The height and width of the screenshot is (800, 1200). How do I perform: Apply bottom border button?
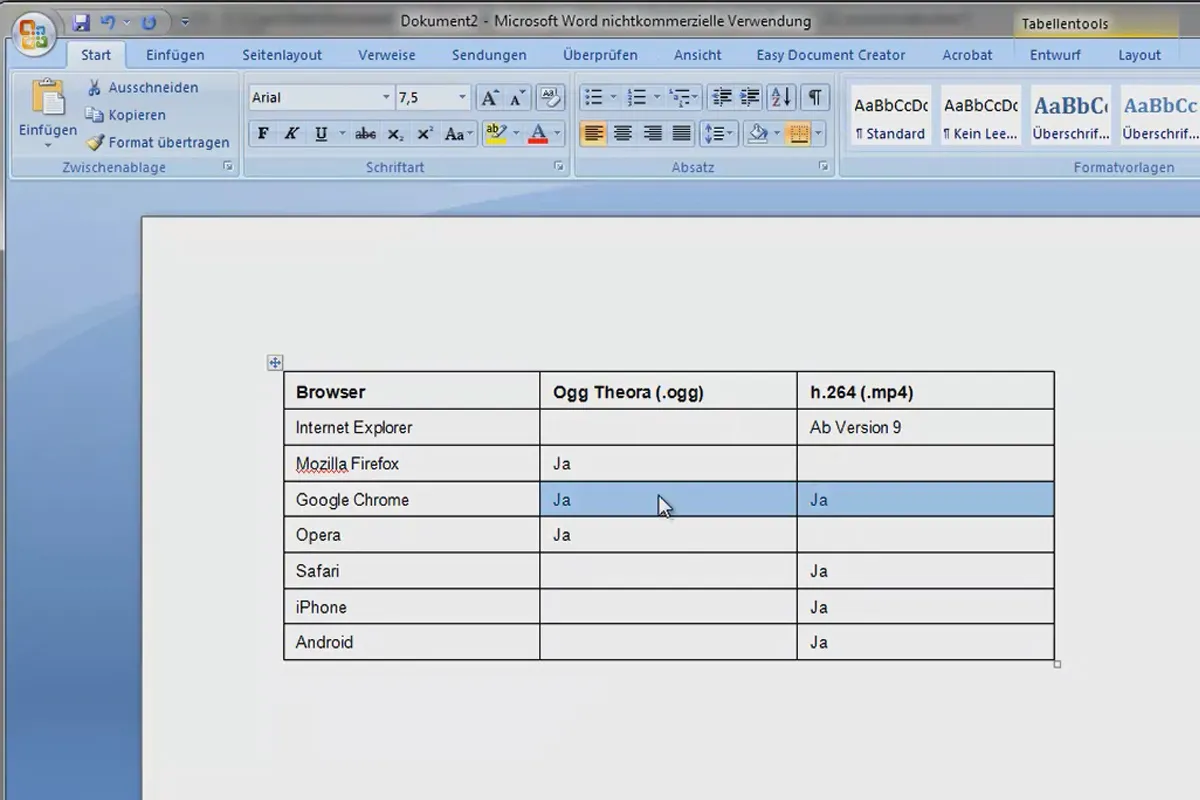pos(798,133)
